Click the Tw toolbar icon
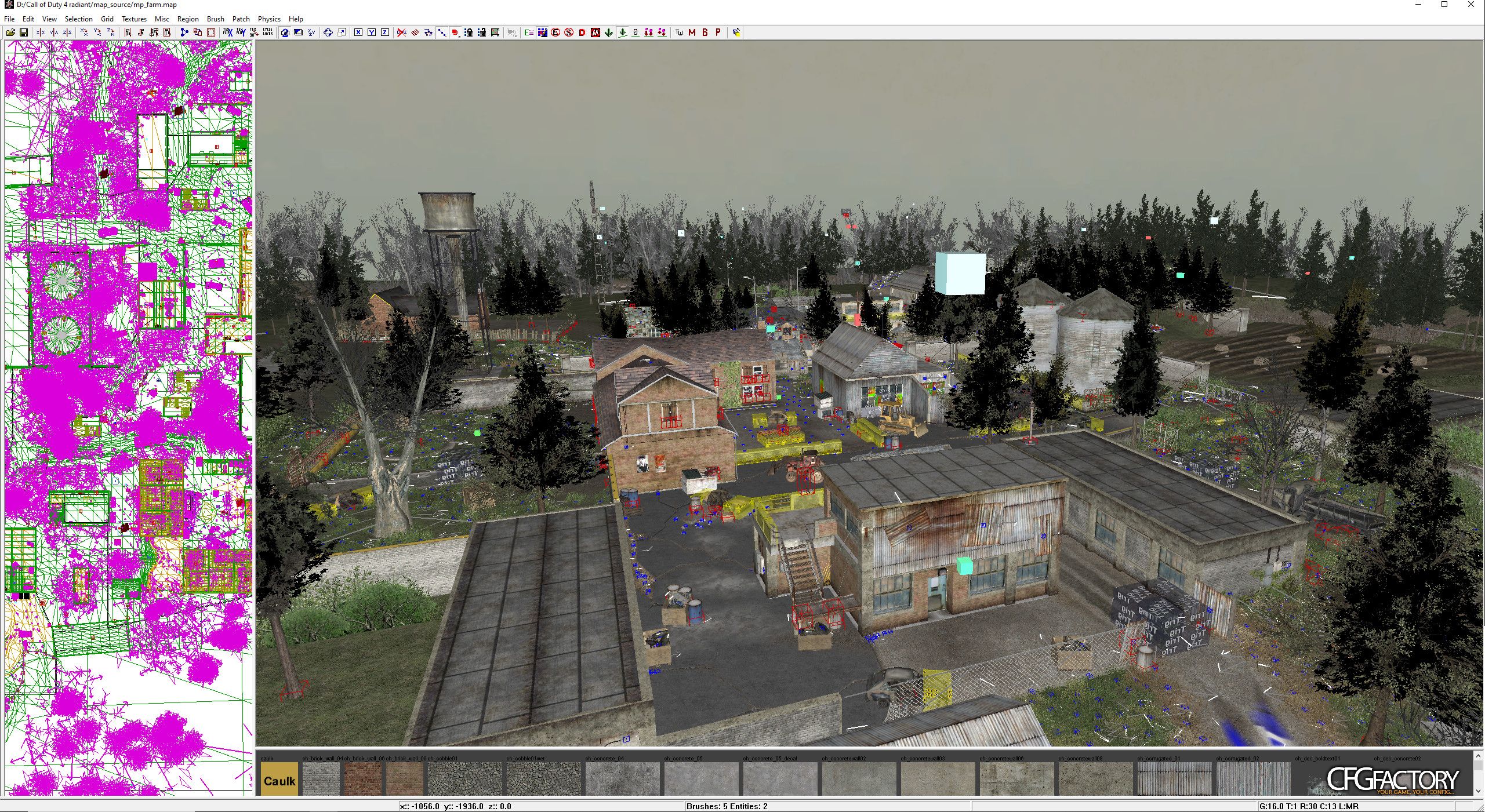The height and width of the screenshot is (812, 1485). (x=679, y=32)
